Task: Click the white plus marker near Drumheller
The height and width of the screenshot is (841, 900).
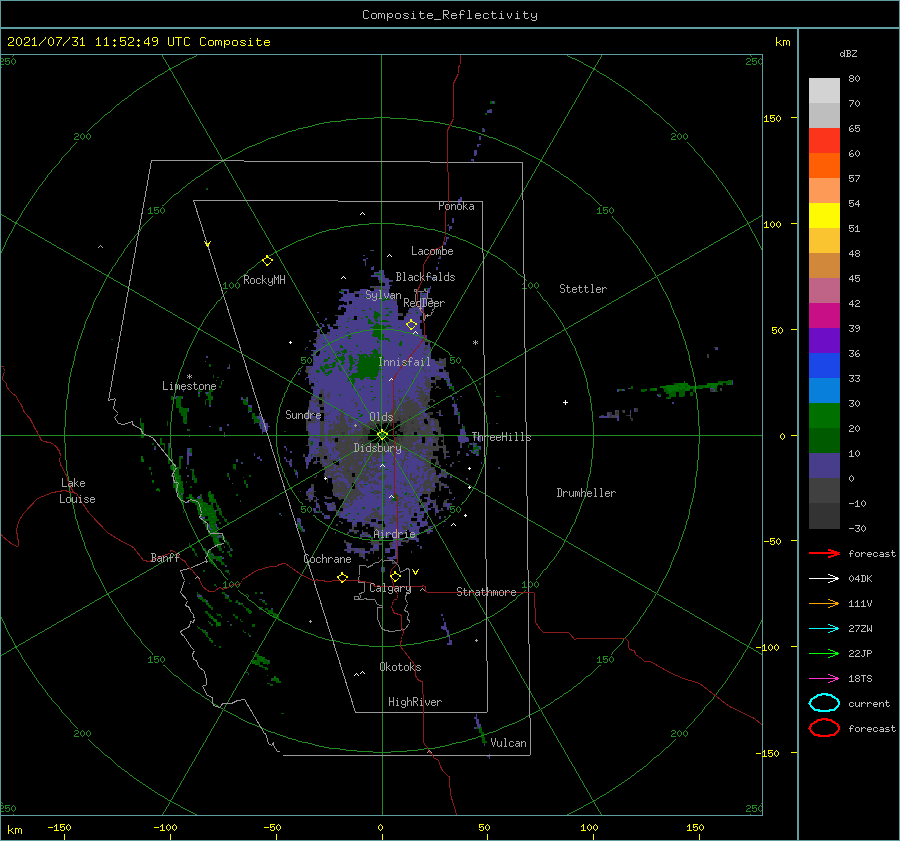Action: point(565,402)
